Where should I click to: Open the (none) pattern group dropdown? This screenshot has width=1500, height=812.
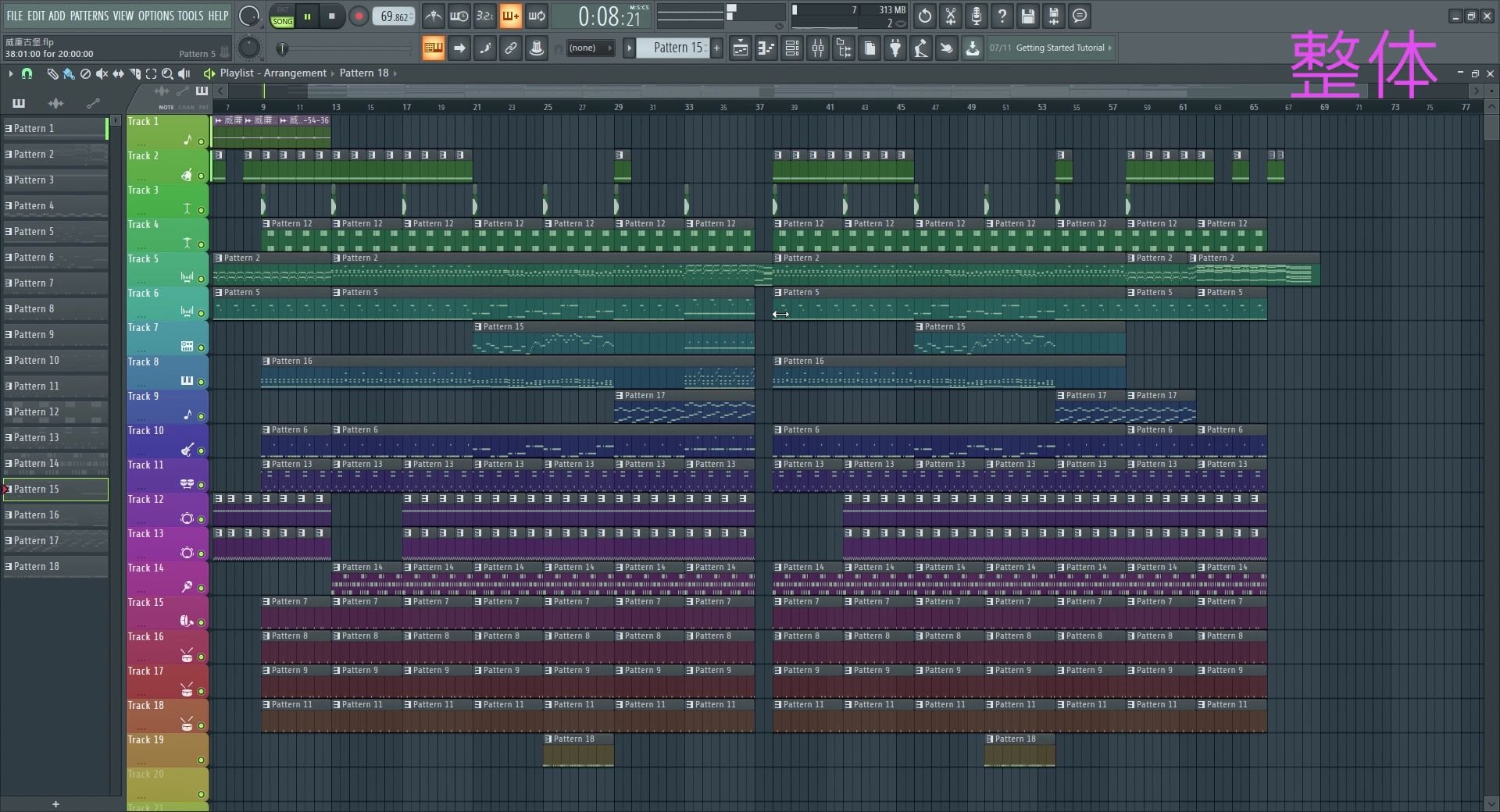click(590, 48)
